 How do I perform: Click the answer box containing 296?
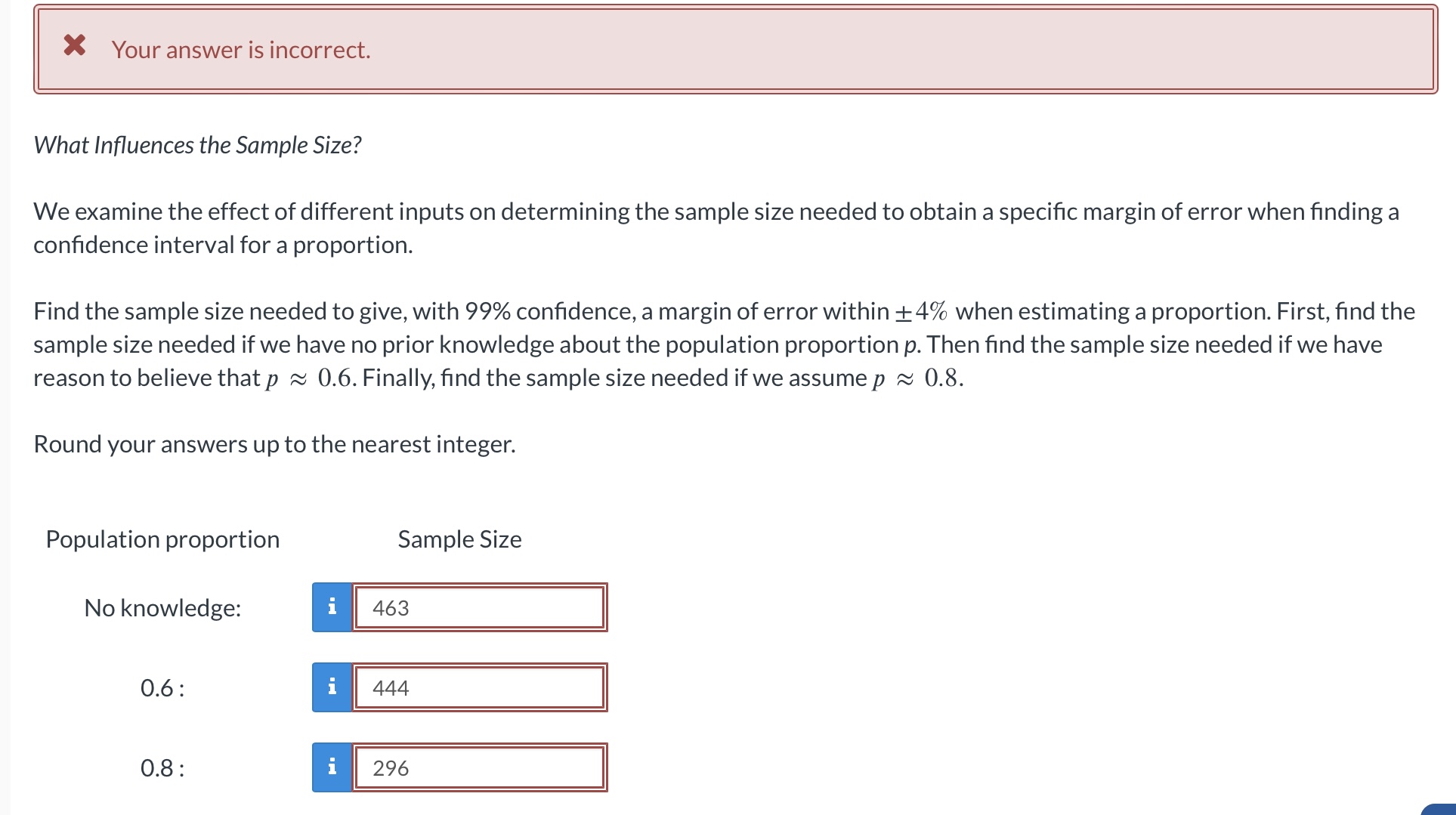(479, 767)
